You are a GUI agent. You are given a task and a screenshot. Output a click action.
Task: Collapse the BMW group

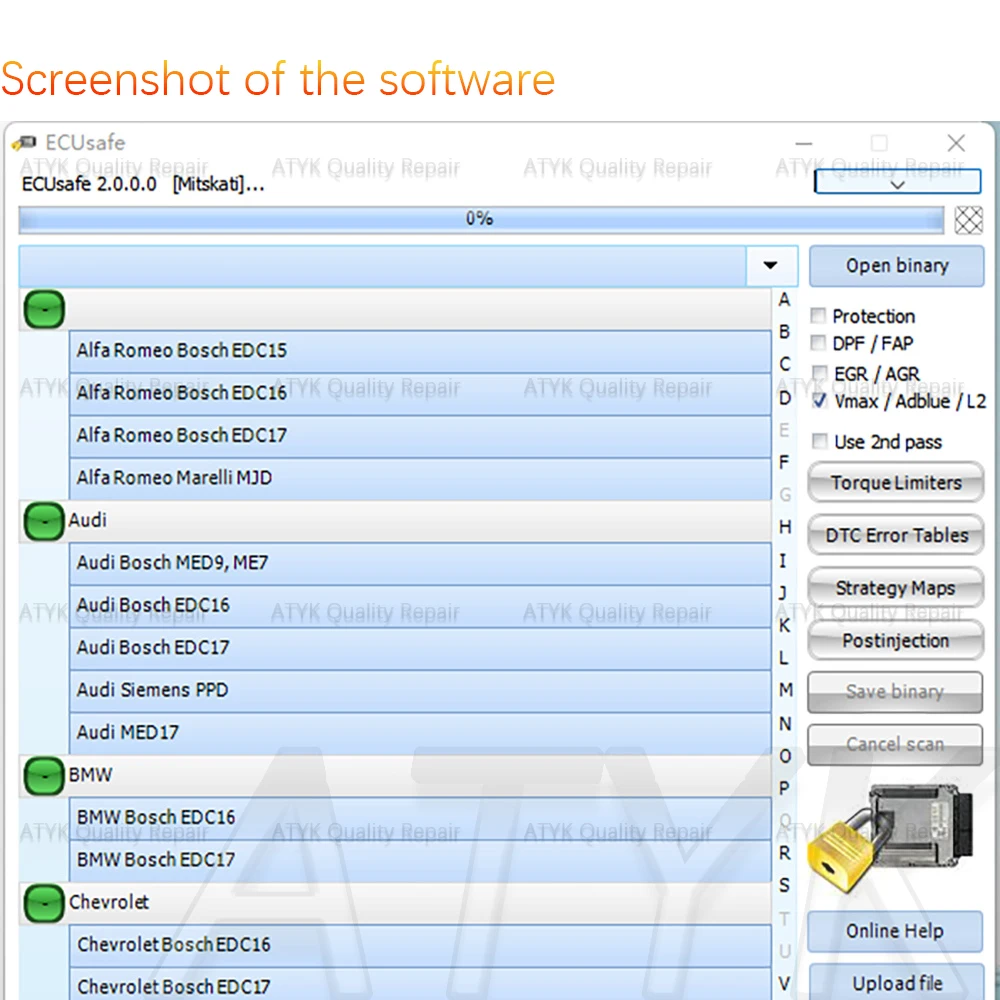click(44, 776)
